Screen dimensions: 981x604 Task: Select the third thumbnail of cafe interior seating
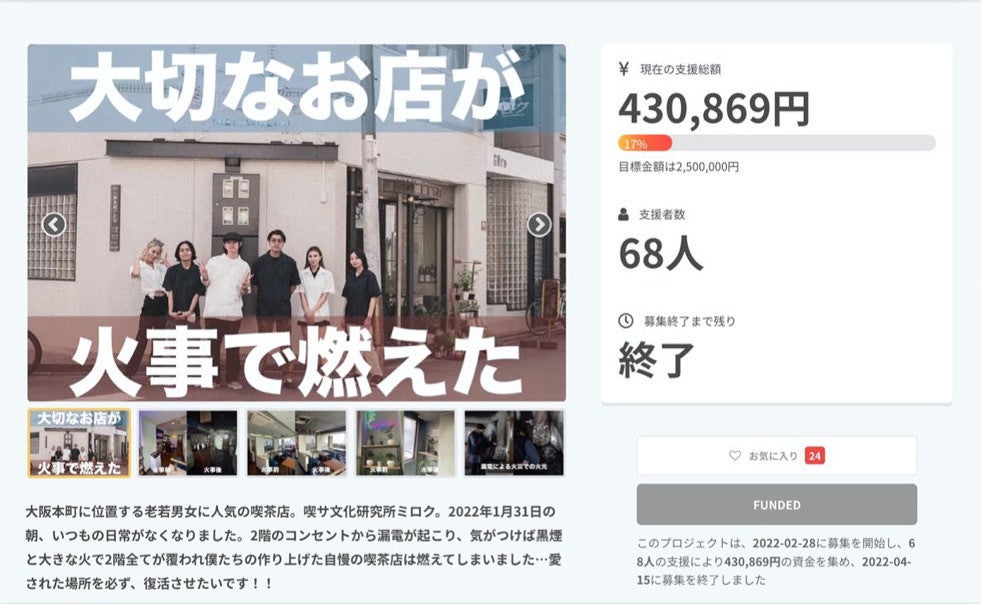pyautogui.click(x=297, y=443)
